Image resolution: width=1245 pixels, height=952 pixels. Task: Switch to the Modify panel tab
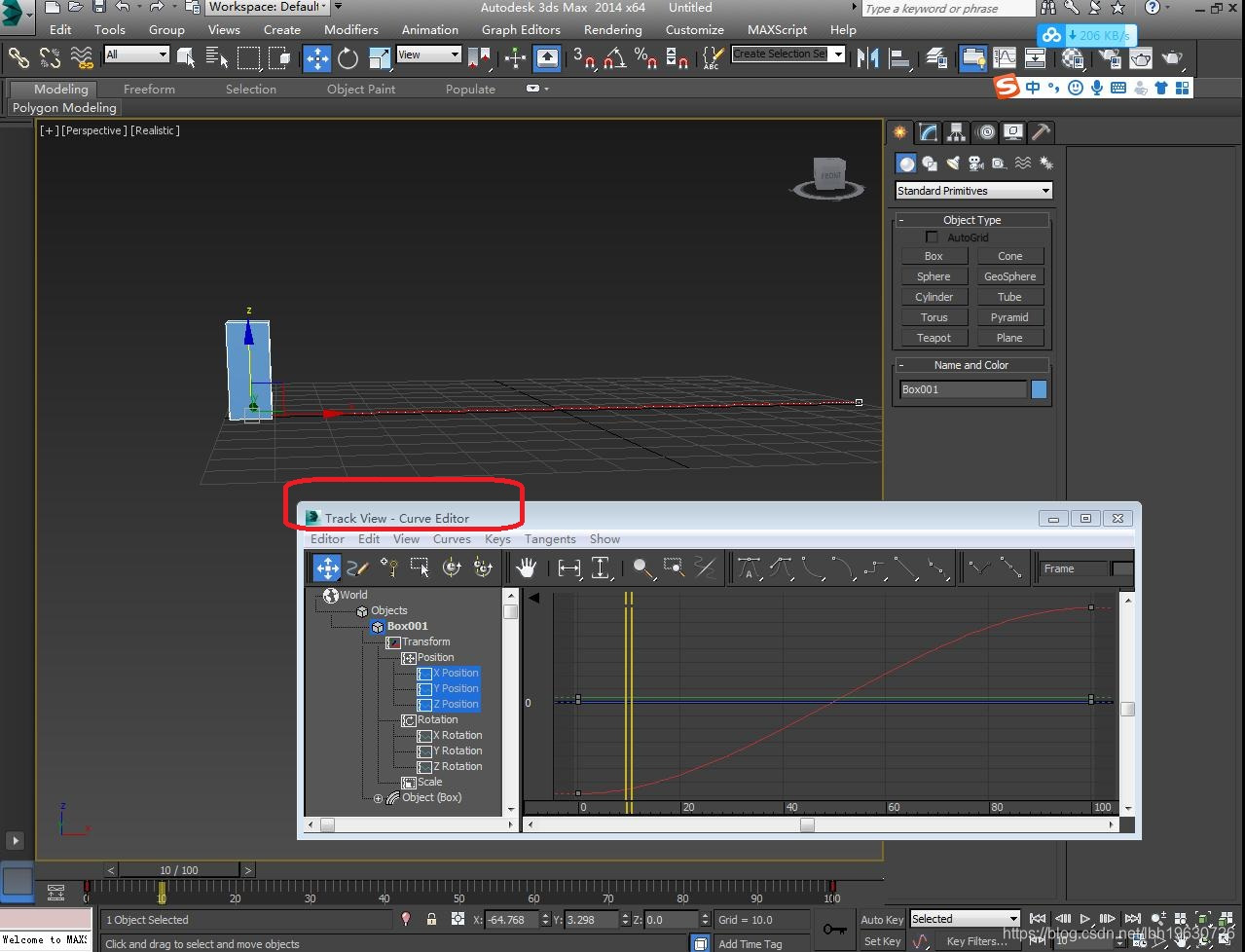(x=929, y=132)
